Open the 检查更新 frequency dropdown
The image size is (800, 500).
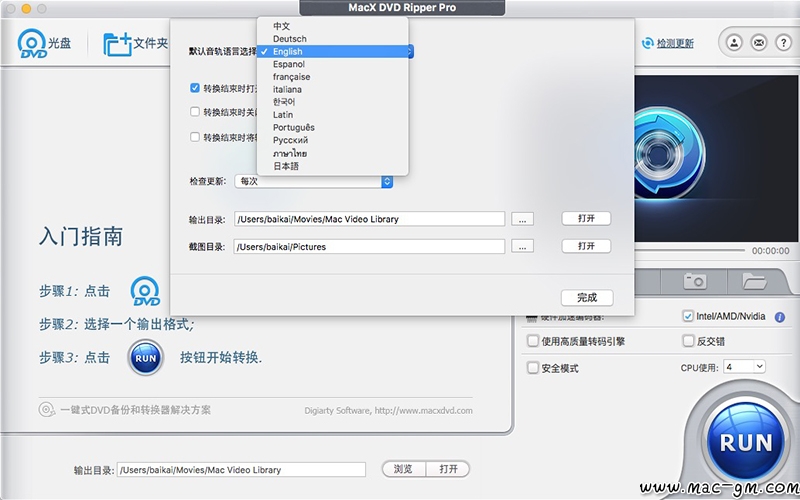[x=314, y=181]
